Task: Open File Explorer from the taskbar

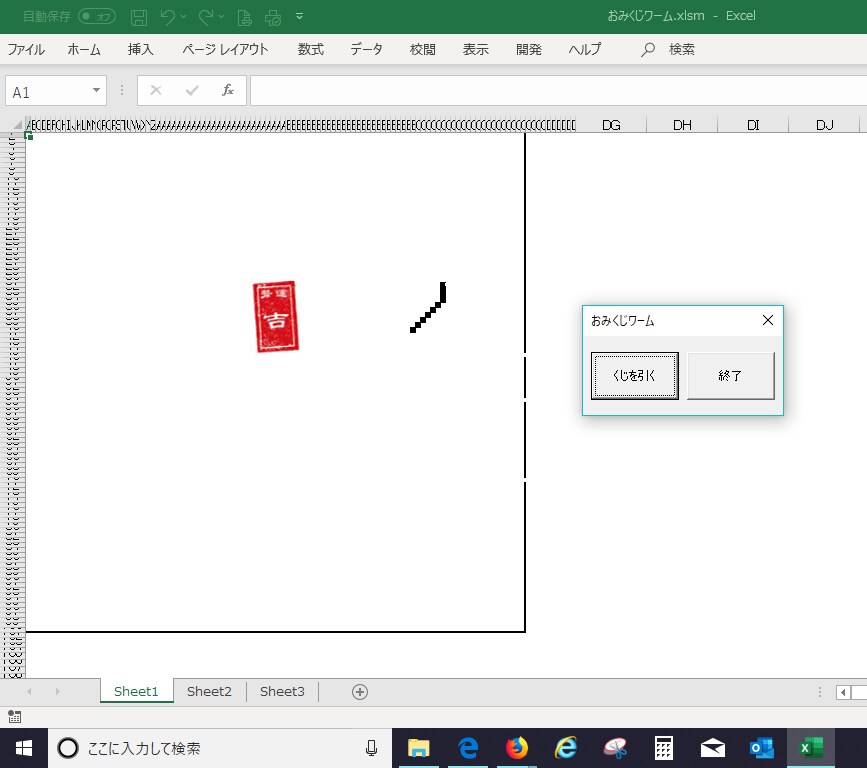Action: click(x=419, y=748)
